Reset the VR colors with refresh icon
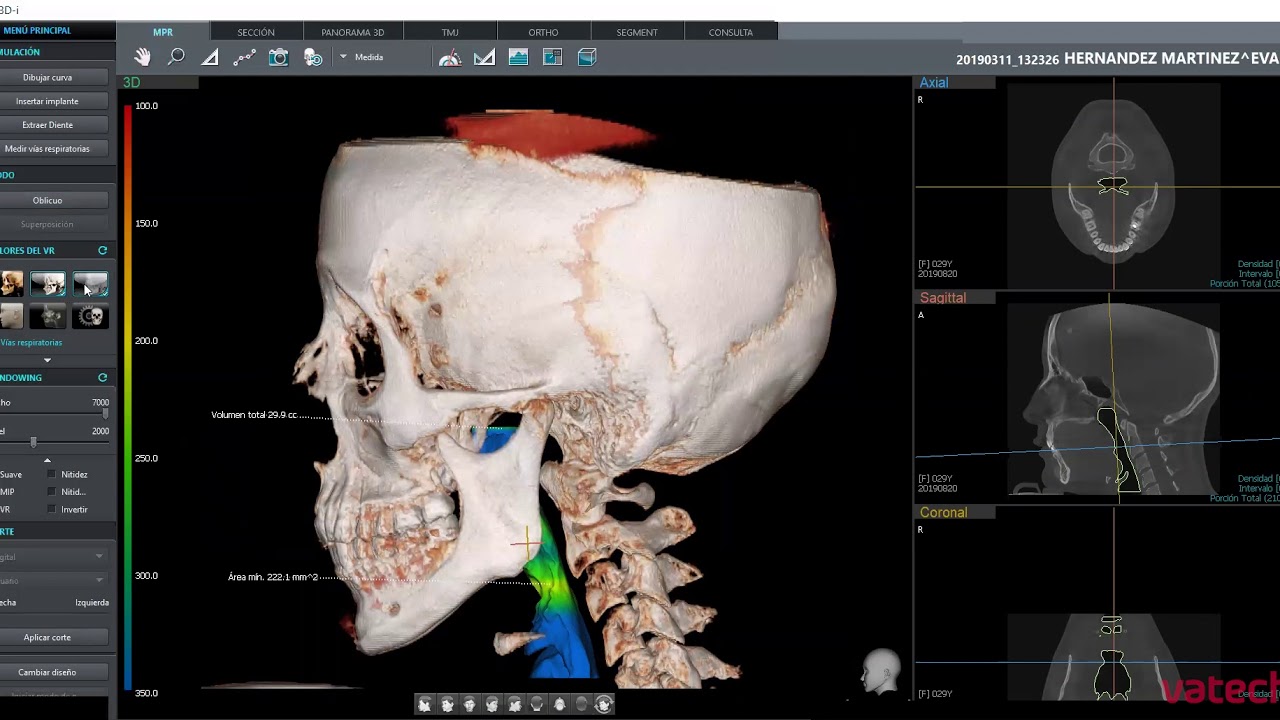This screenshot has height=720, width=1280. click(102, 251)
